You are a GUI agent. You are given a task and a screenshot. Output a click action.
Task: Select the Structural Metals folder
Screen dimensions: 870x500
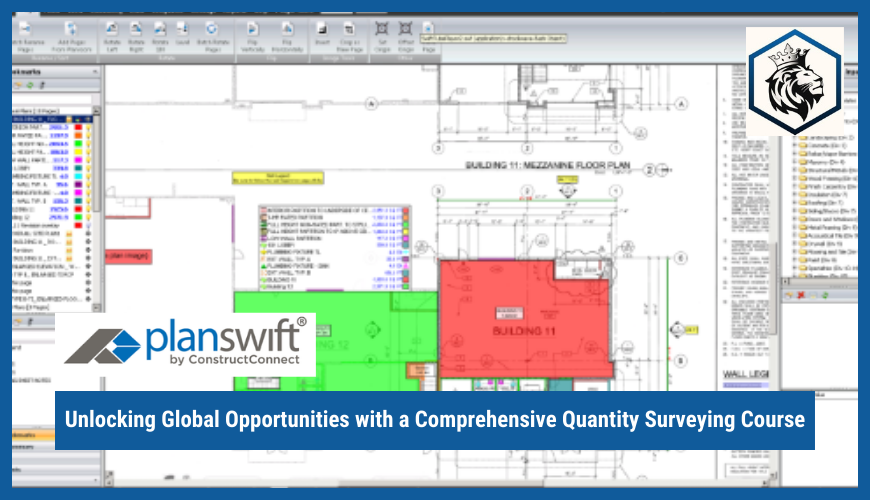click(x=830, y=170)
